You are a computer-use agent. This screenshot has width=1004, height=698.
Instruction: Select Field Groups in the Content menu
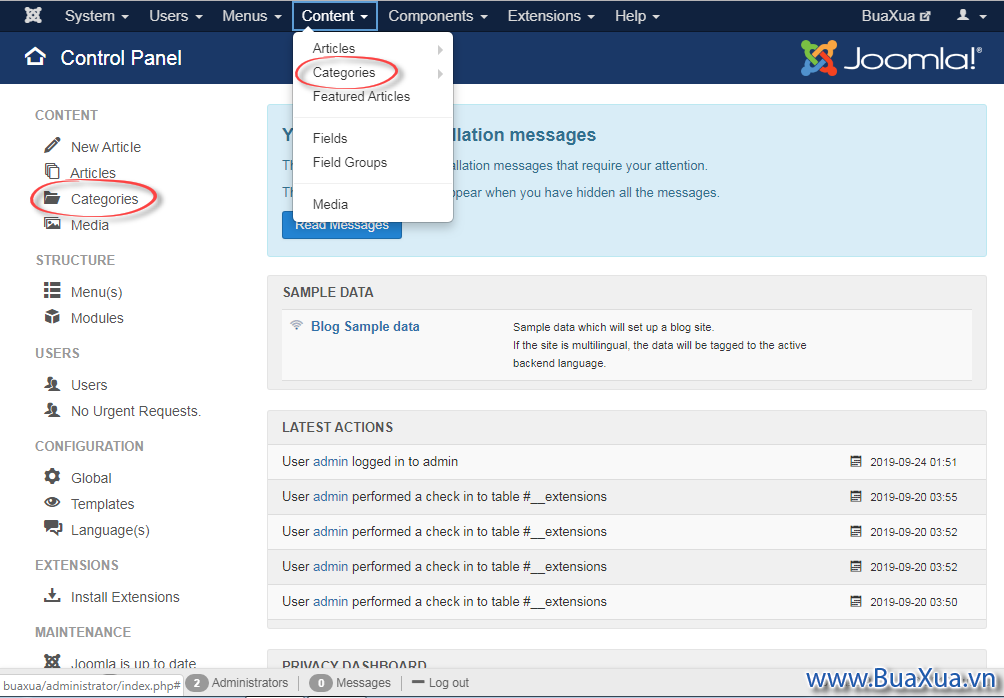click(x=350, y=162)
